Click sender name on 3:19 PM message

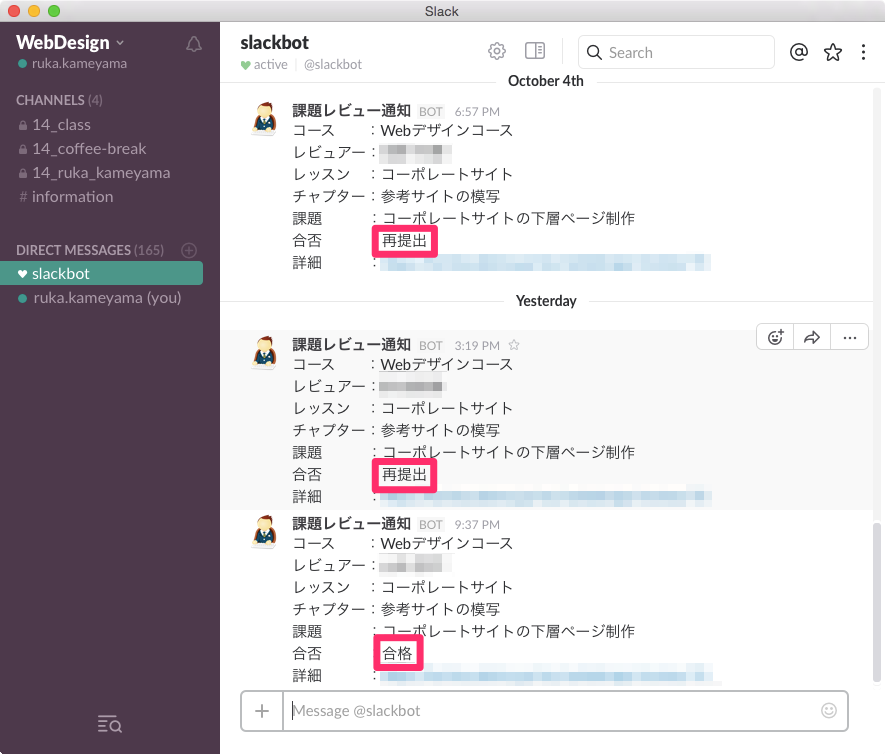pos(351,345)
